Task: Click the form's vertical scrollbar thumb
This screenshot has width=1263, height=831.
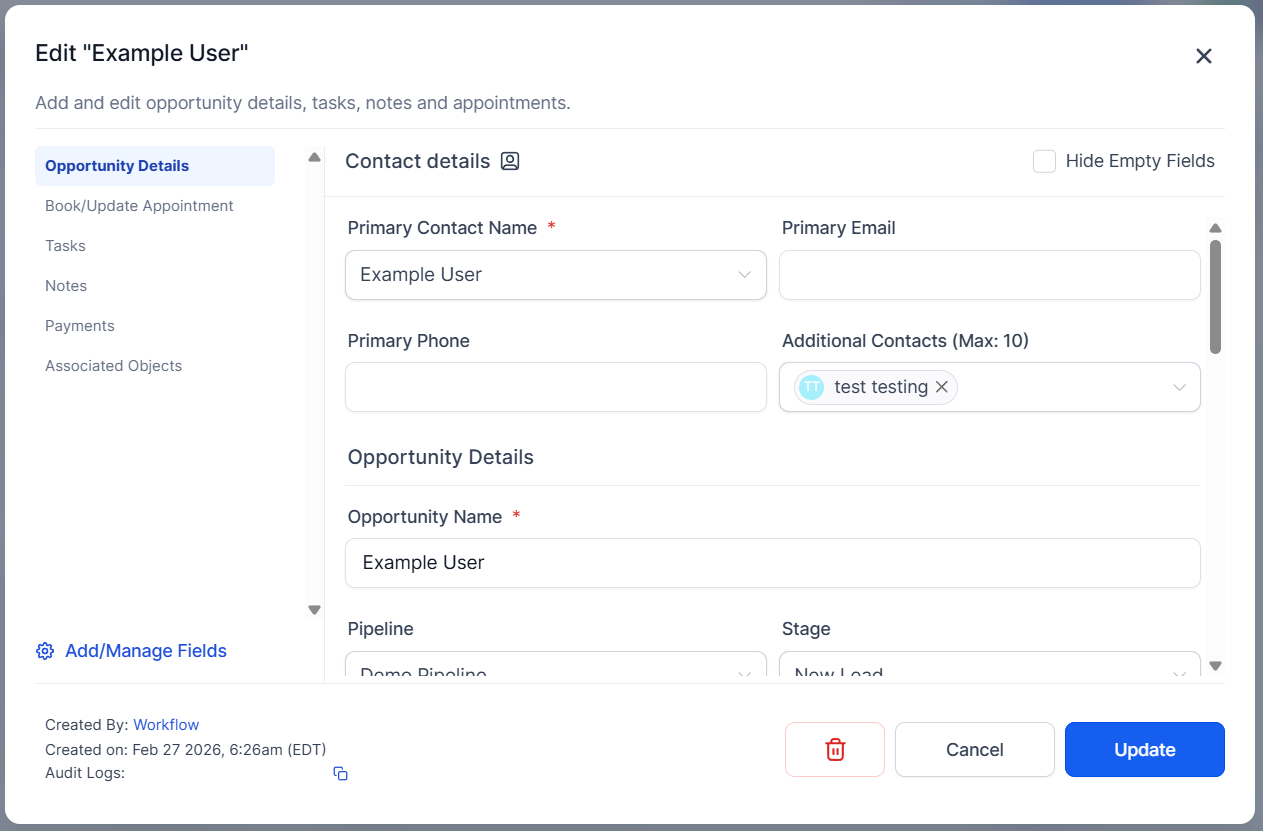Action: pyautogui.click(x=1215, y=296)
